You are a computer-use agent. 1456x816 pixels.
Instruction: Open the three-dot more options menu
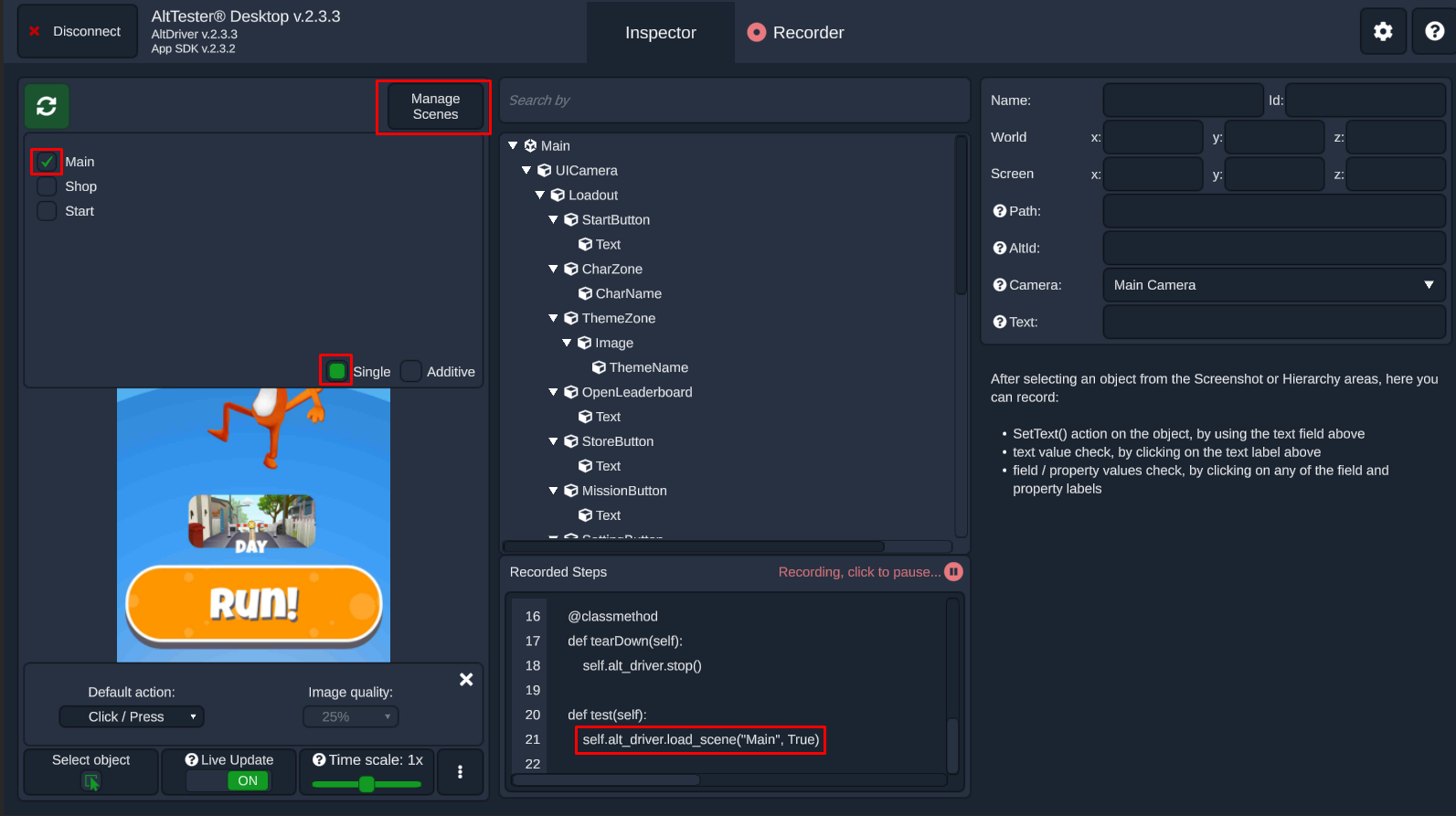460,772
